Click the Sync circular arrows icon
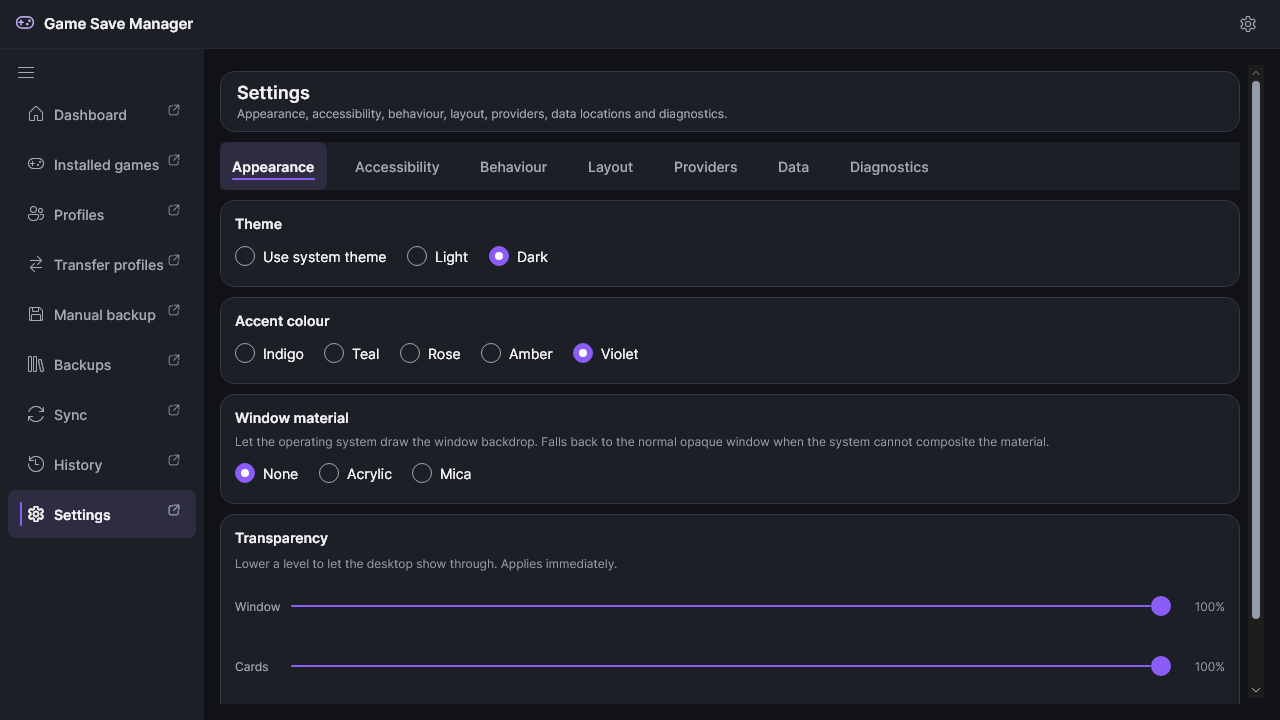The height and width of the screenshot is (720, 1280). click(36, 414)
